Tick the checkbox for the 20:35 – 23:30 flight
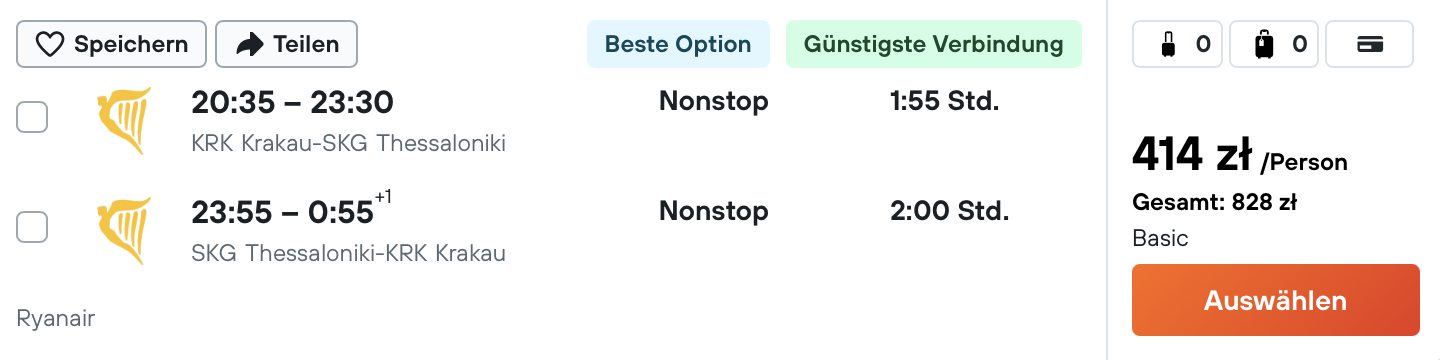Screen dimensions: 1440x360 point(32,118)
